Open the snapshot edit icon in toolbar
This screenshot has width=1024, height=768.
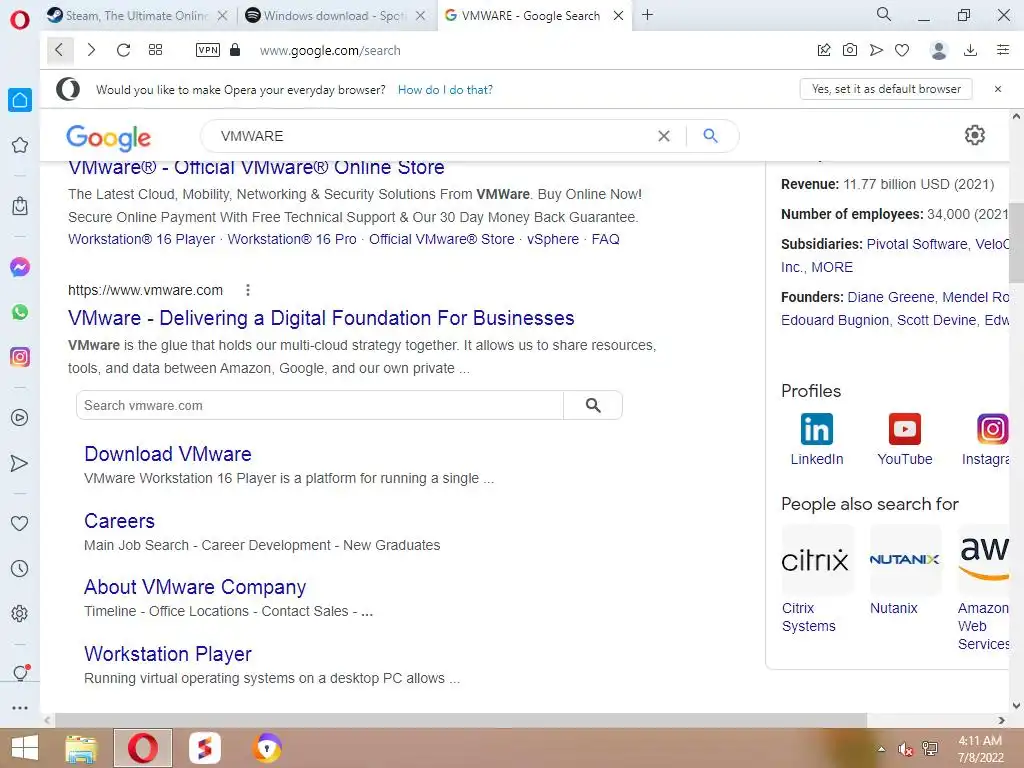824,50
